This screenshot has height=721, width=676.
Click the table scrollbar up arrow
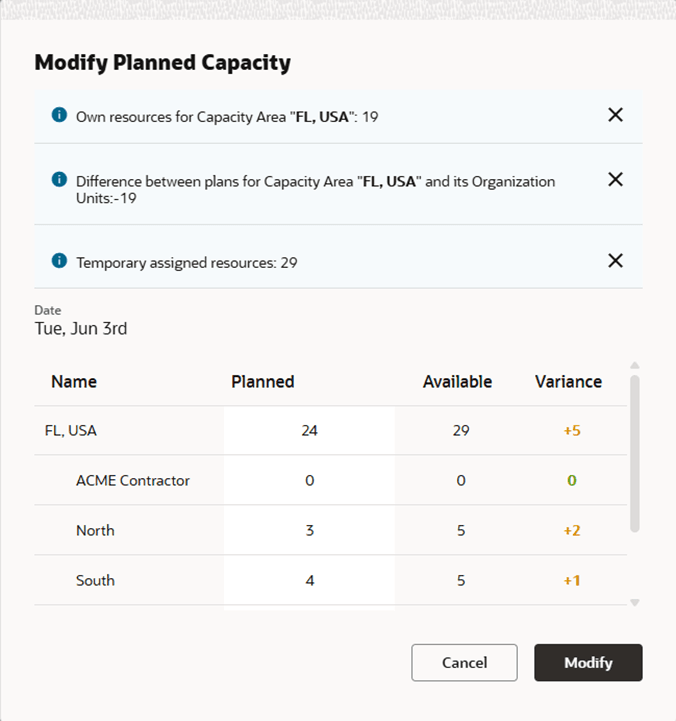click(635, 366)
